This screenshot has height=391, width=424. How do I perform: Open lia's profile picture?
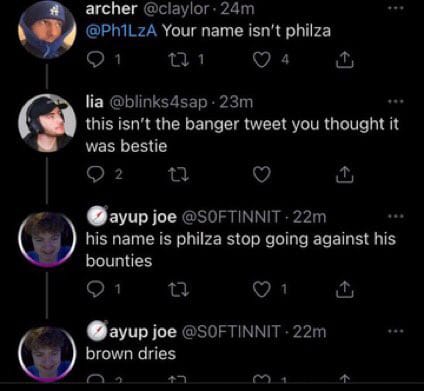(47, 123)
